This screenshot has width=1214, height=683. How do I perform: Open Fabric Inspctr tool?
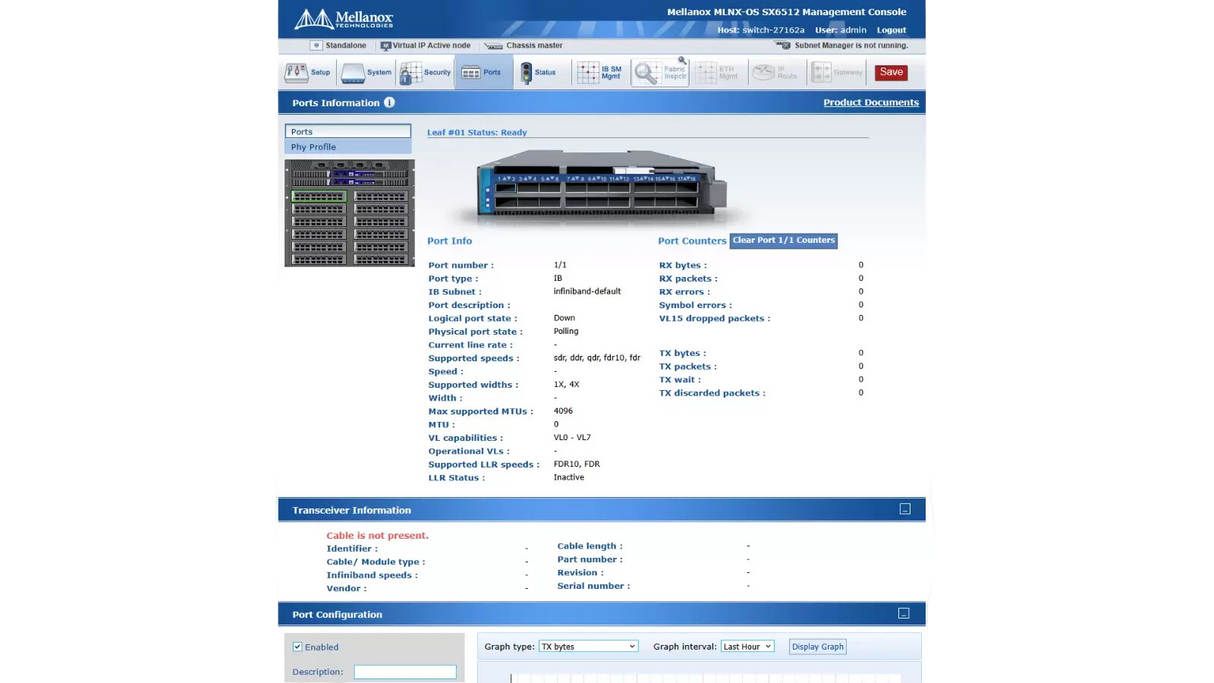660,72
